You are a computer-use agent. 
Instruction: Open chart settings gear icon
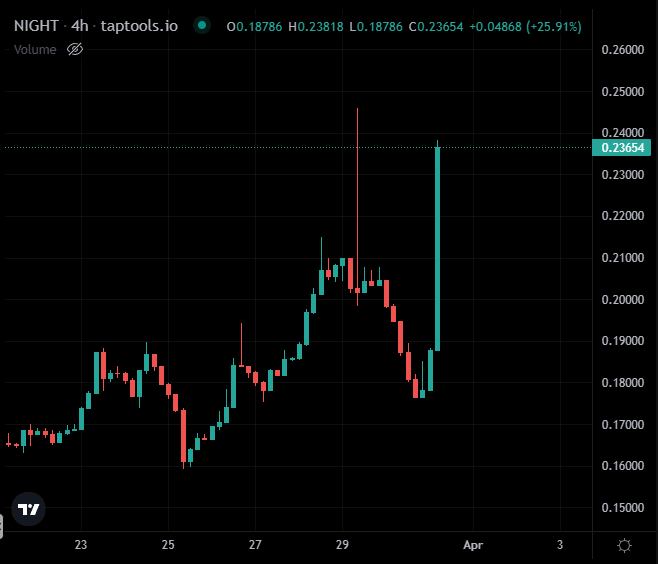coord(624,545)
